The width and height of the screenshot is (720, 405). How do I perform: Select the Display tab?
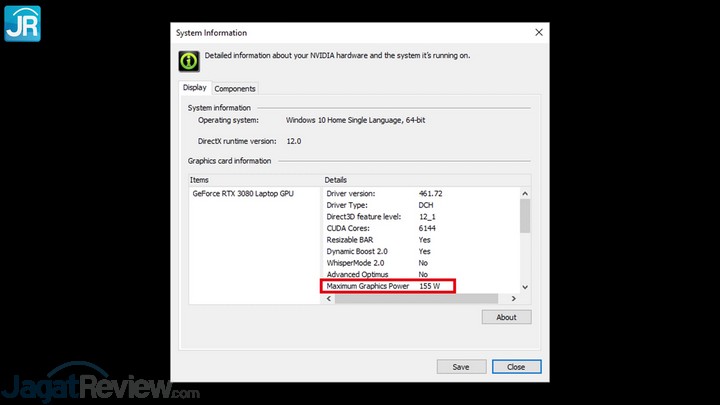194,88
